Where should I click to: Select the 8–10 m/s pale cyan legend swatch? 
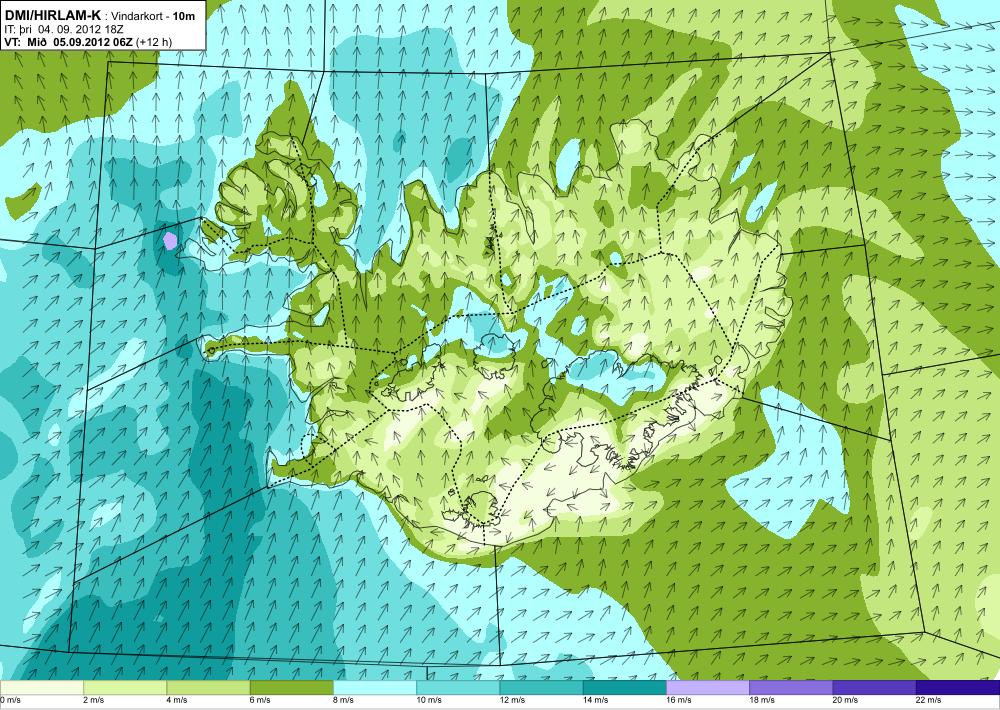374,688
